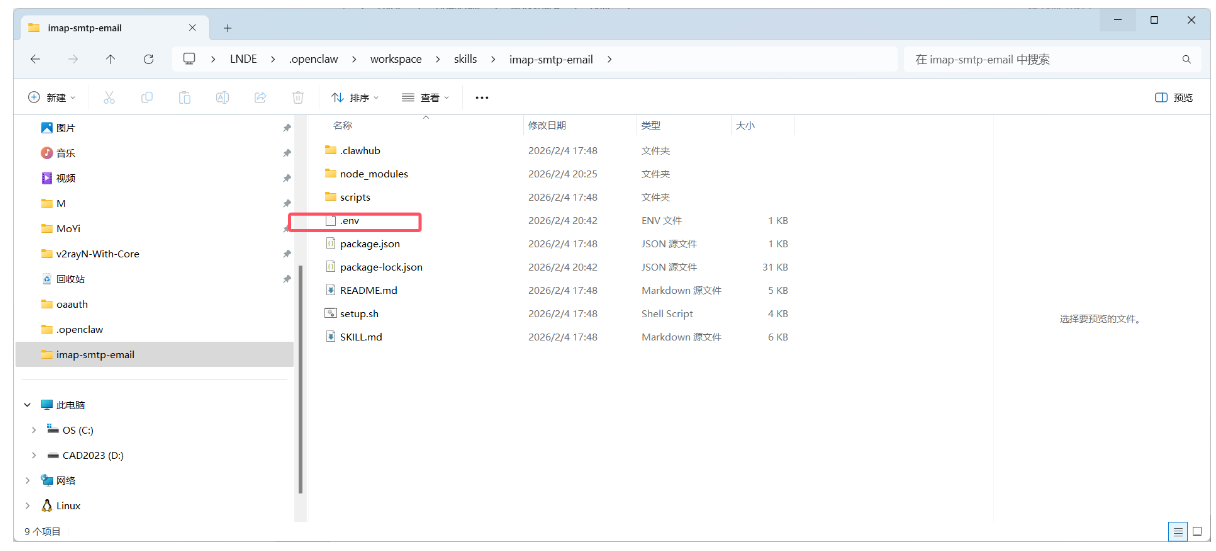Image resolution: width=1216 pixels, height=551 pixels.
Task: Click the search magnifier icon
Action: tap(1187, 60)
